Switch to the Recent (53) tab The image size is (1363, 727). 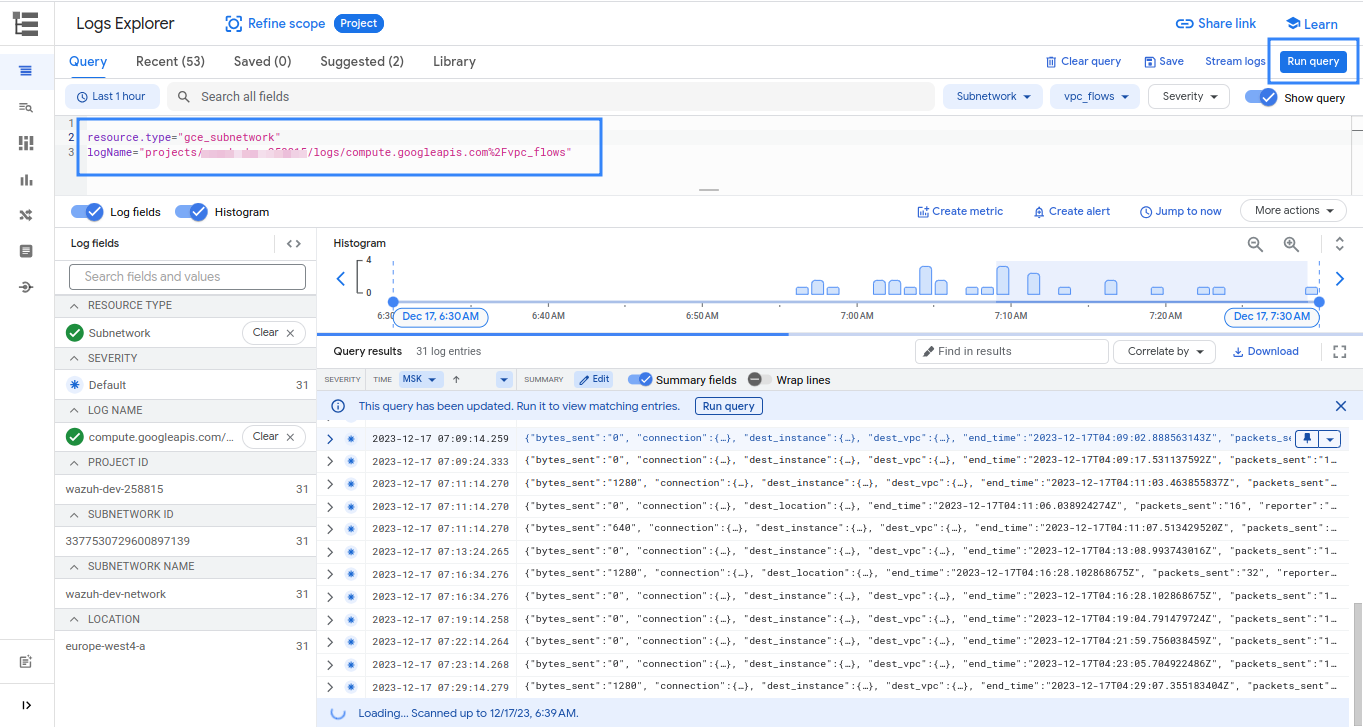169,61
